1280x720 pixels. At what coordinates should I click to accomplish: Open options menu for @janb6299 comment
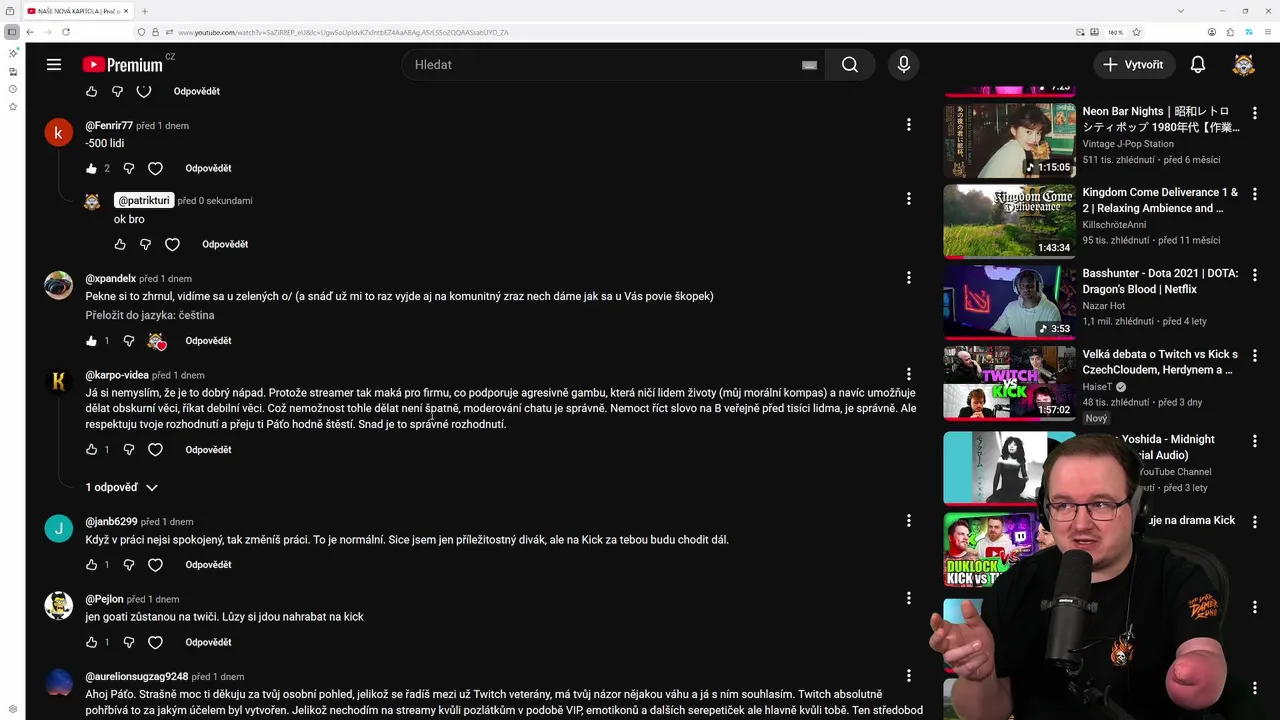(x=908, y=520)
